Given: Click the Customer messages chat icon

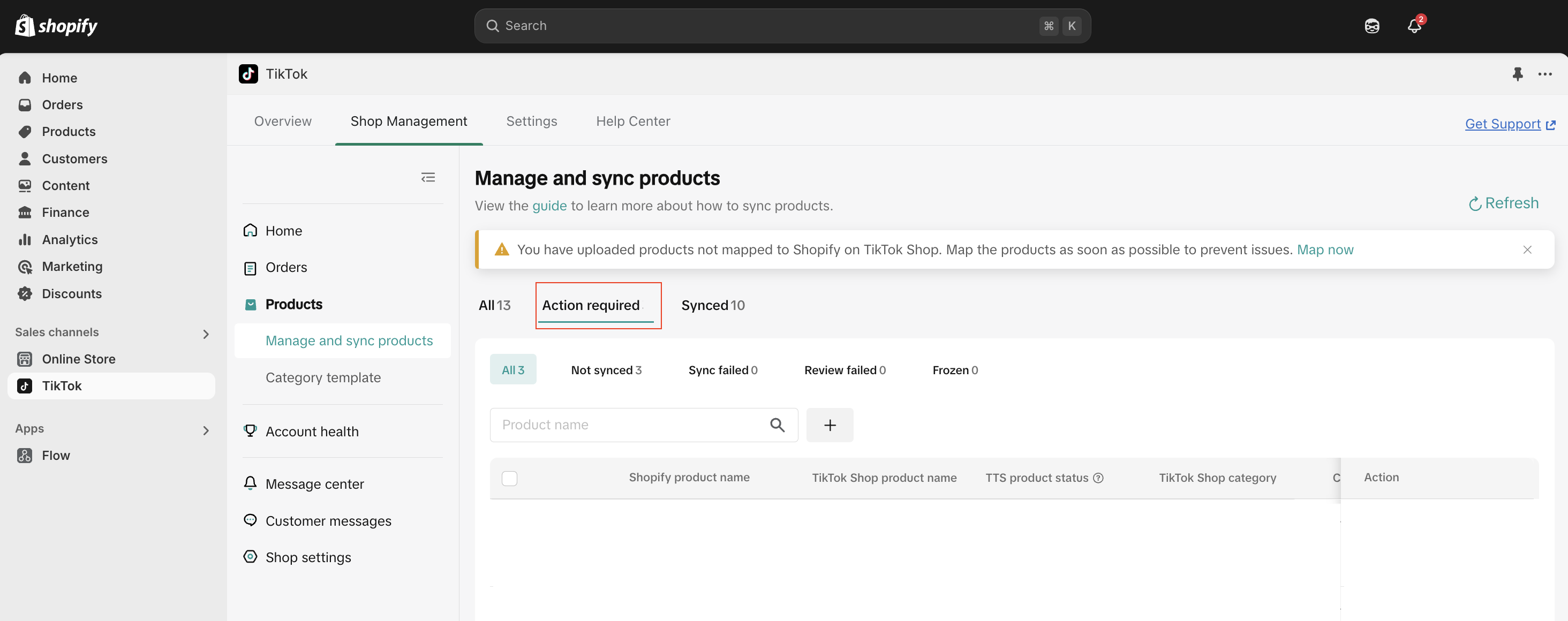Looking at the screenshot, I should point(250,520).
